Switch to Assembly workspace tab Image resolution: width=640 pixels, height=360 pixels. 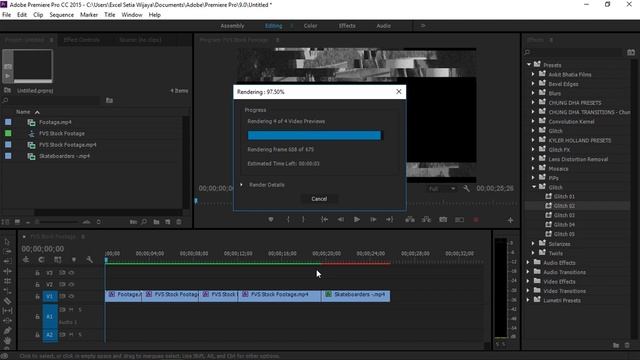232,26
